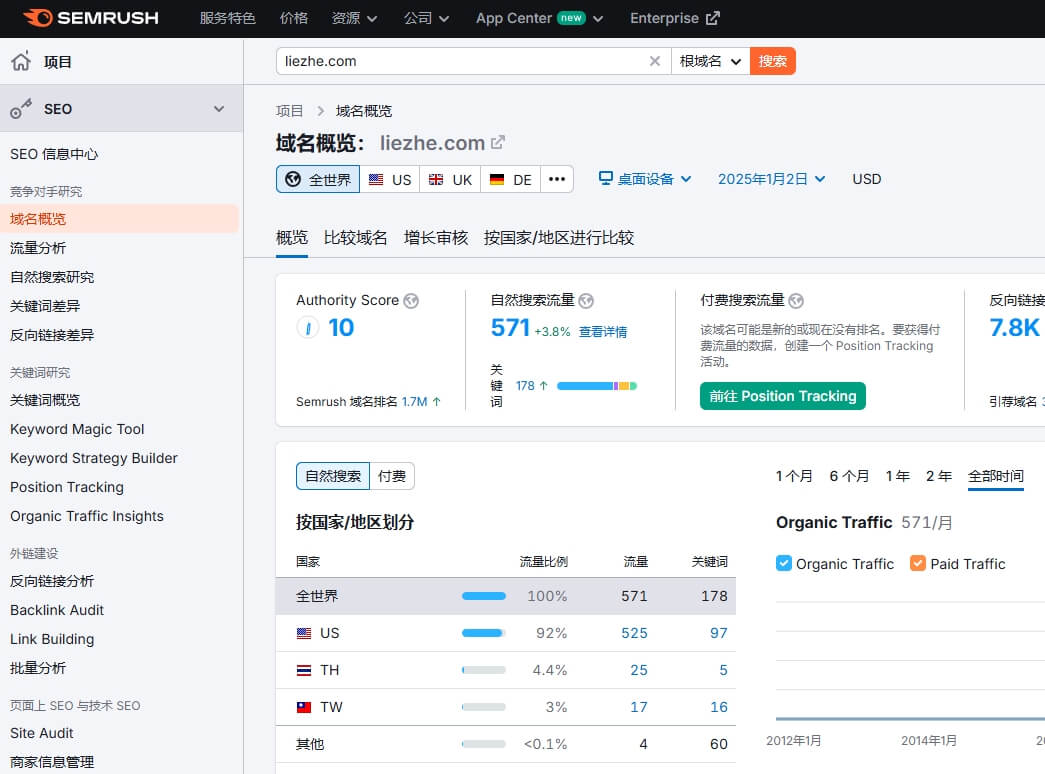This screenshot has width=1045, height=774.
Task: Click the orange Search button
Action: tap(772, 61)
